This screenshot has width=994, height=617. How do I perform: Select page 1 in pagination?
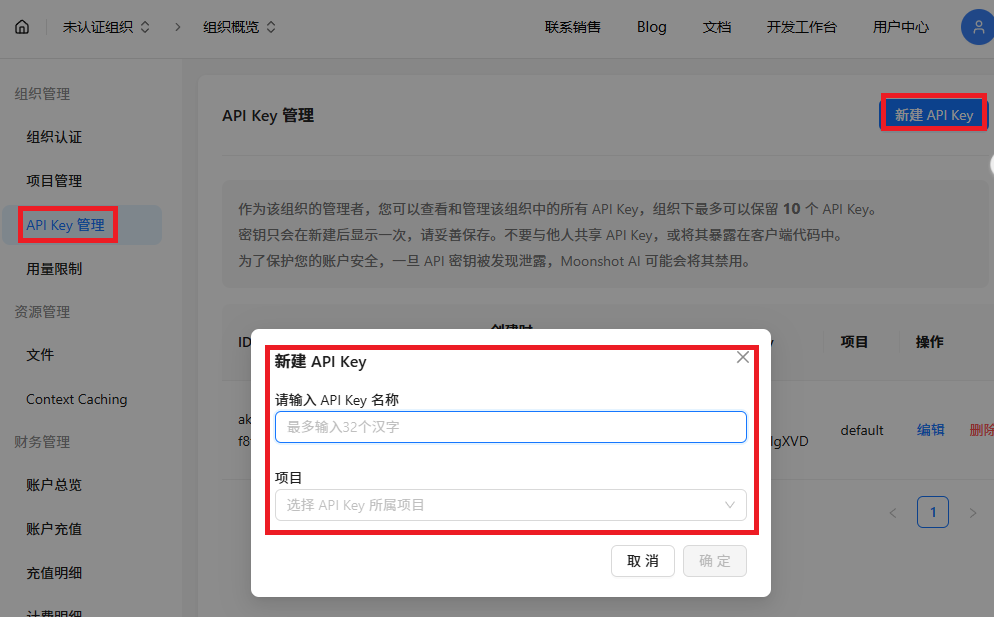(933, 512)
